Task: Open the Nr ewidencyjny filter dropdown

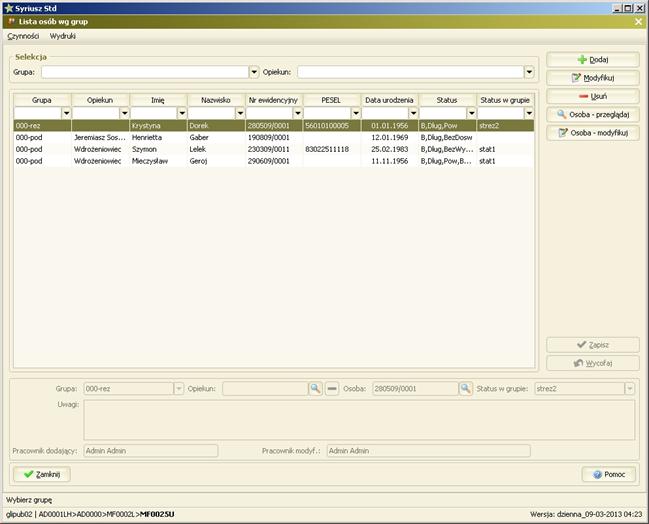Action: pyautogui.click(x=298, y=113)
